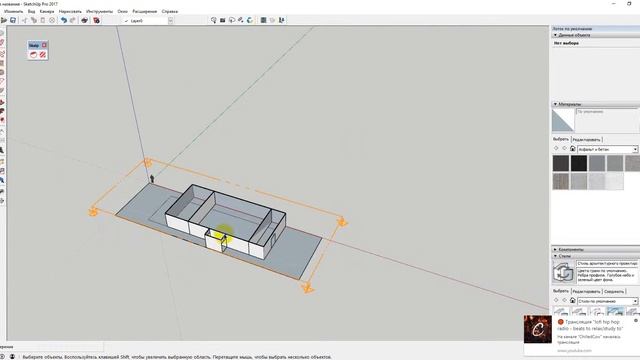Open the Расширения menu

144,11
